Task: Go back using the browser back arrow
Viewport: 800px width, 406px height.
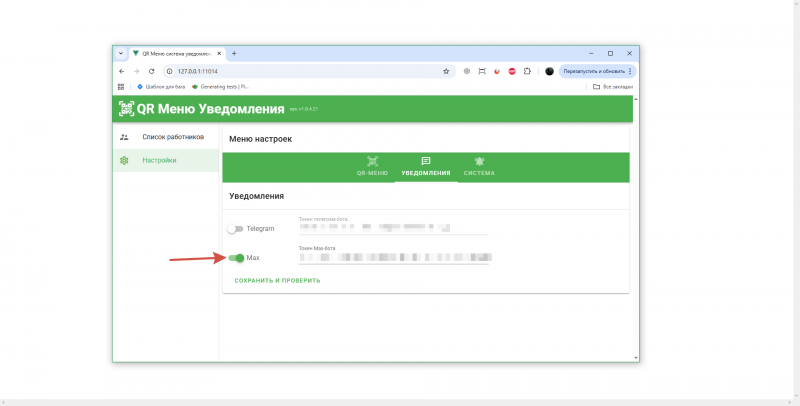Action: 122,71
